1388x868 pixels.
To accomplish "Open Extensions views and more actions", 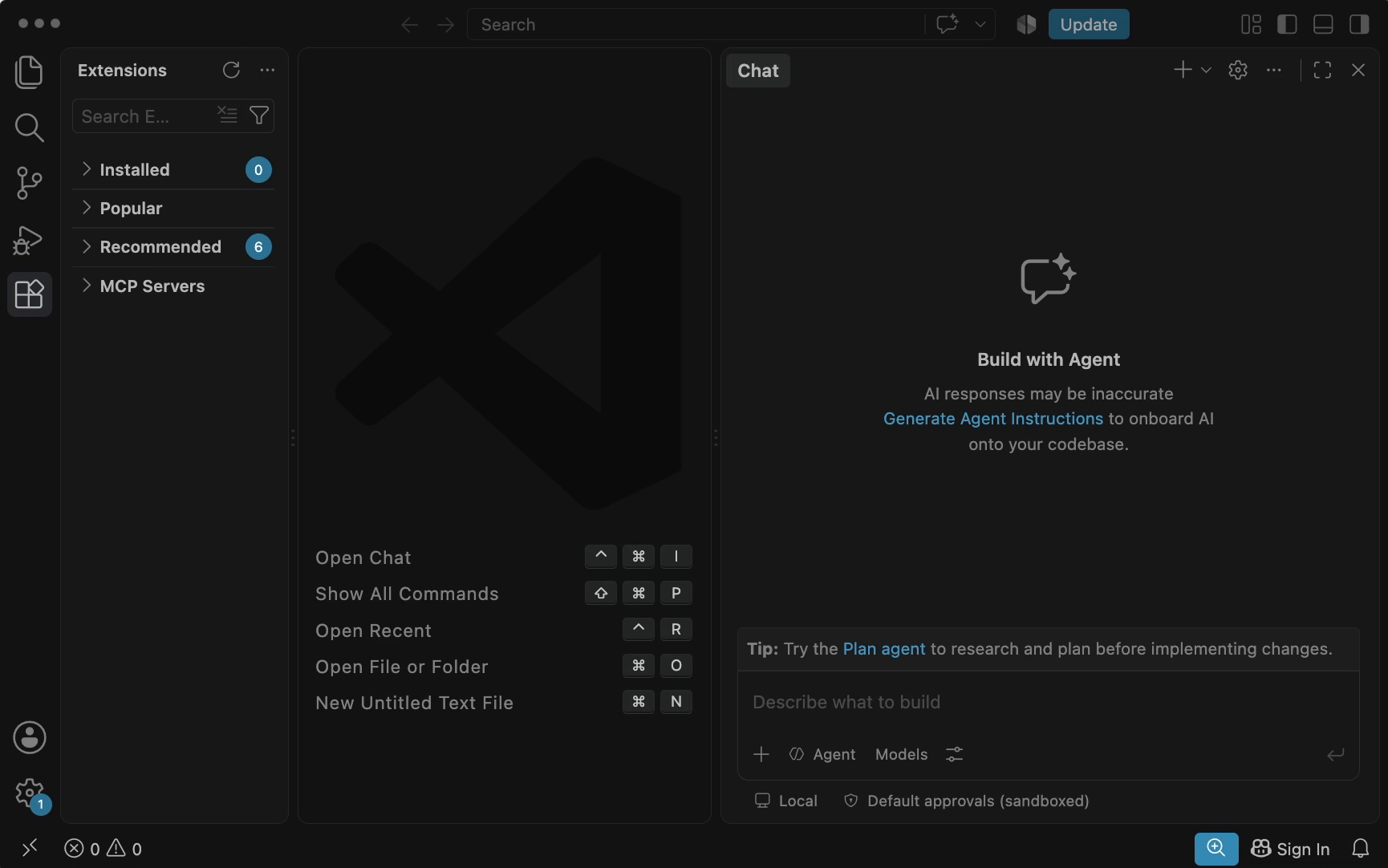I will [267, 70].
